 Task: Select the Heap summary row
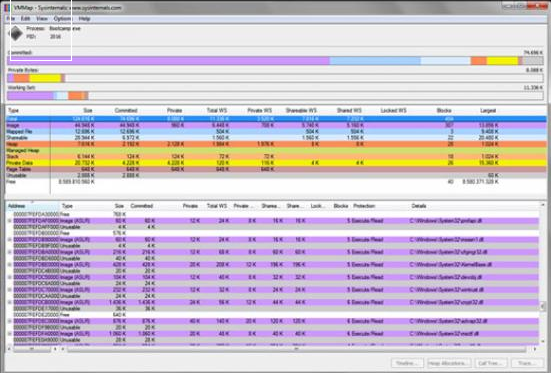[276, 144]
